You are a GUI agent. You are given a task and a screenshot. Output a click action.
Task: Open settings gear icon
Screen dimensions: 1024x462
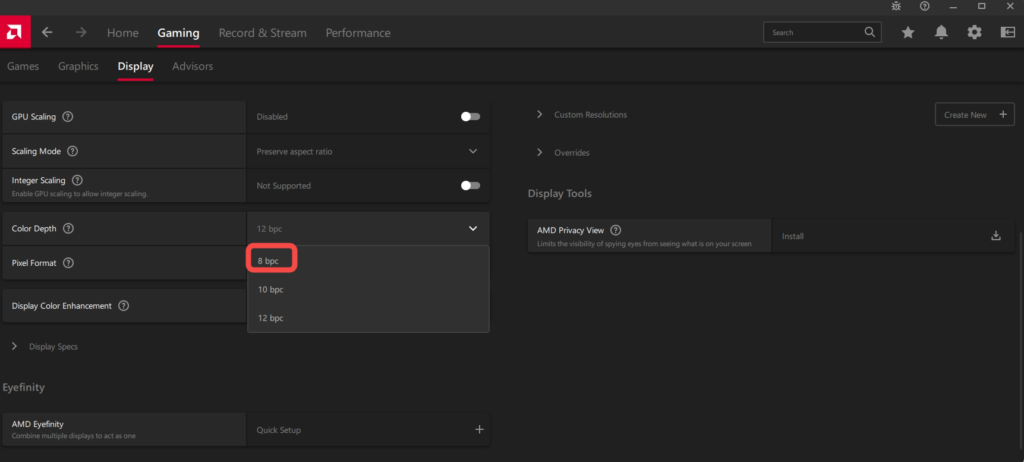pyautogui.click(x=974, y=32)
